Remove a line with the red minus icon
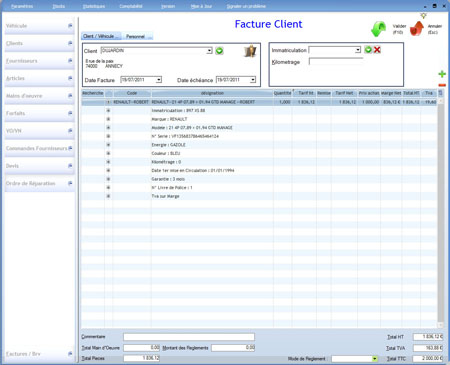Screen dimensions: 450x365 coord(442,85)
